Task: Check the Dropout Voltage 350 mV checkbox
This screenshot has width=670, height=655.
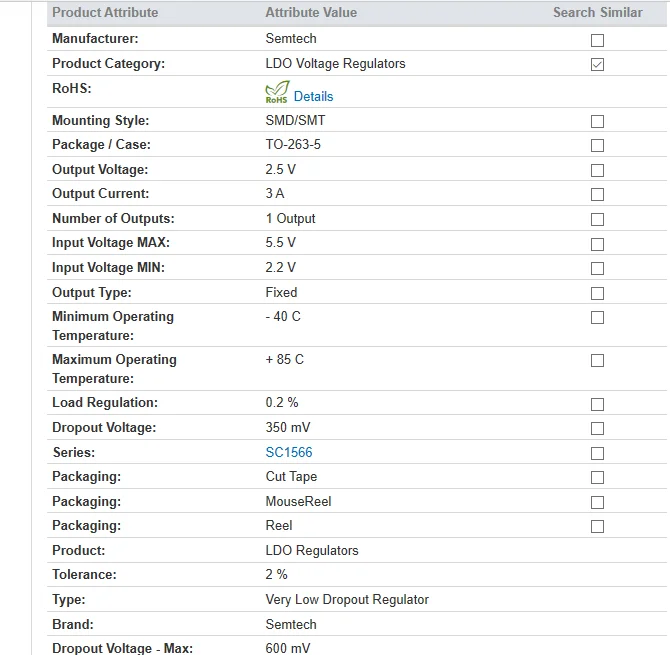Action: (597, 428)
